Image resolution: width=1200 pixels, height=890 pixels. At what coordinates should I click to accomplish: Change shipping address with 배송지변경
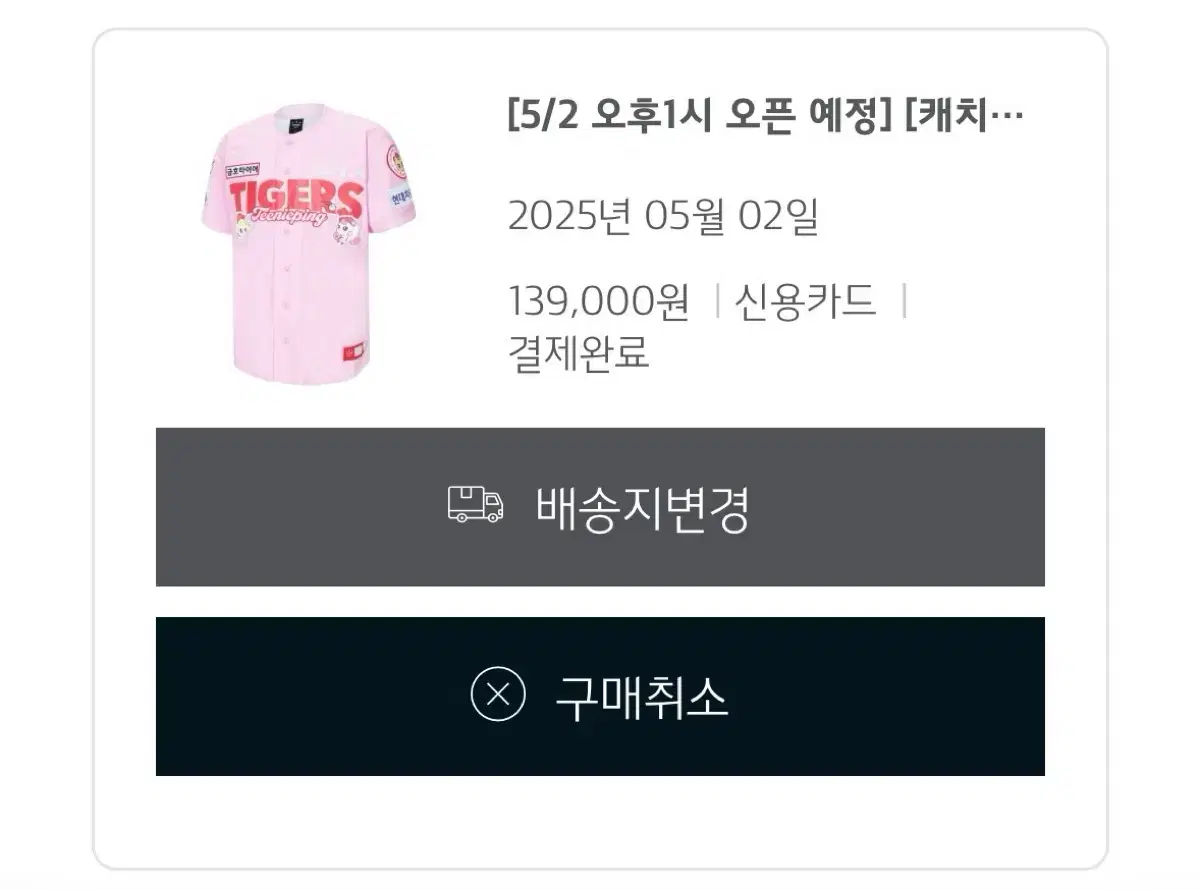(x=600, y=507)
